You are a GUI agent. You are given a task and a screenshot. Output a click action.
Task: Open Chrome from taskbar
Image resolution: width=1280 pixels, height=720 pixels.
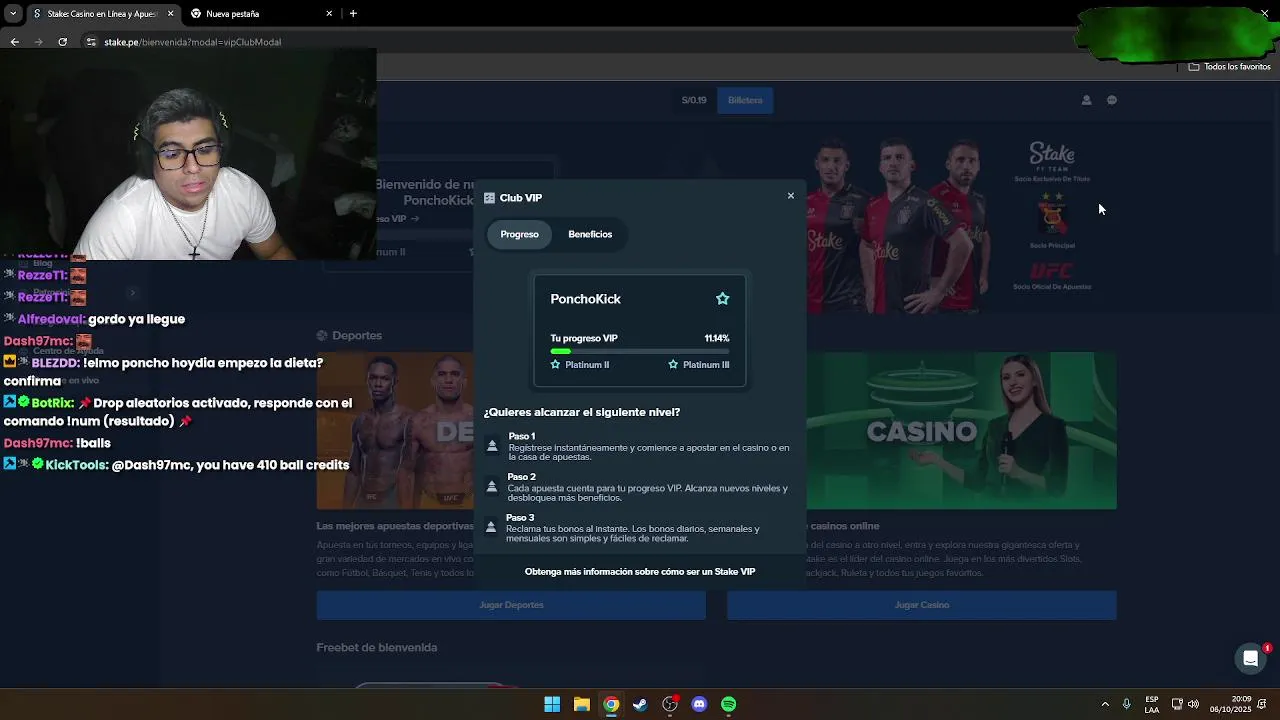click(611, 704)
